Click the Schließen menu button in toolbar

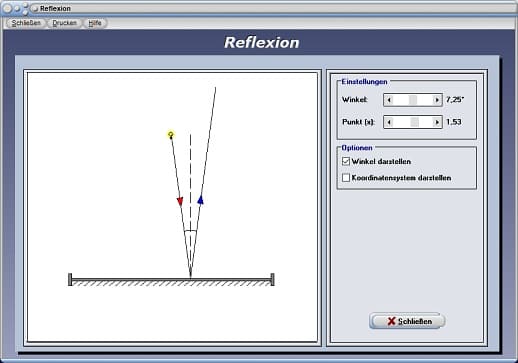click(26, 23)
